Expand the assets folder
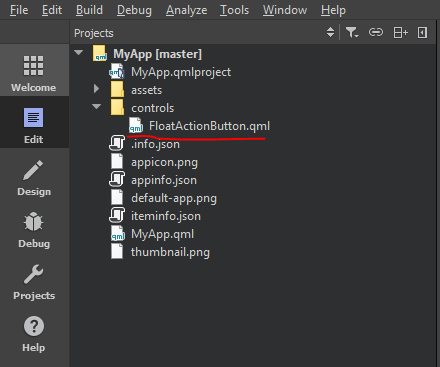Viewport: 440px width, 367px height. tap(96, 89)
